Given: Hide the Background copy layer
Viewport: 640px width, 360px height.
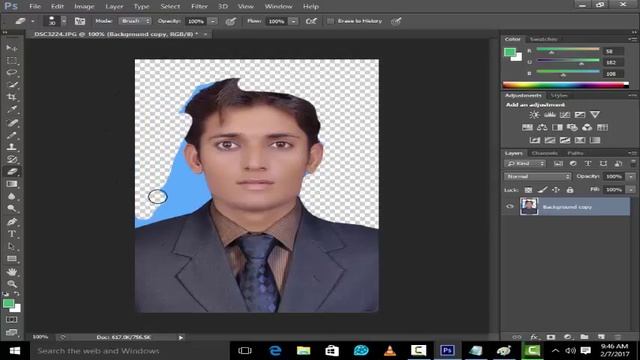Looking at the screenshot, I should coord(510,207).
